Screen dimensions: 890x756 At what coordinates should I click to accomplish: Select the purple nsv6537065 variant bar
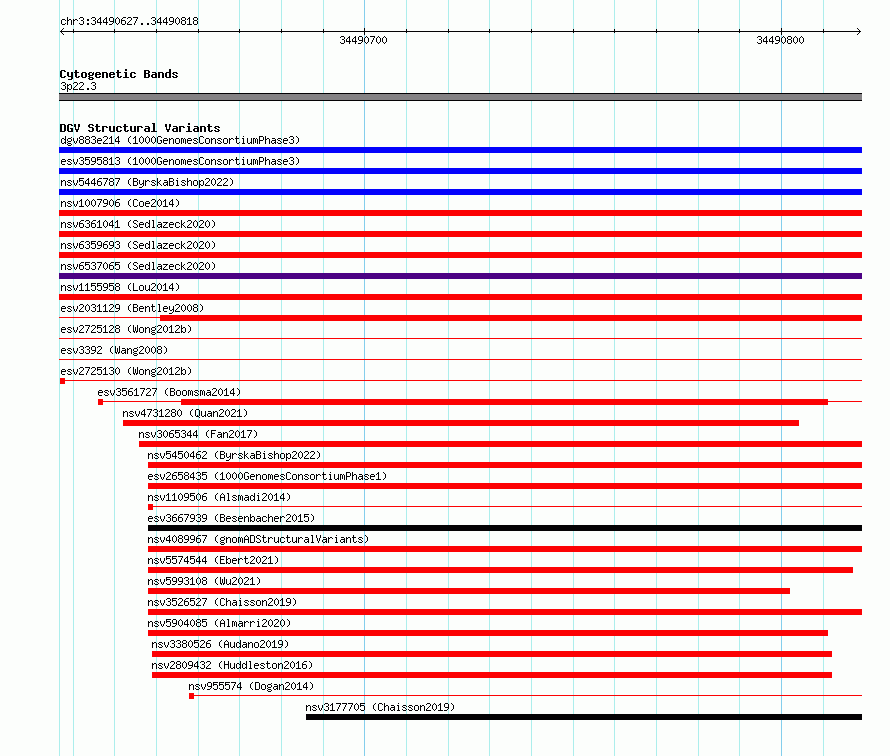(x=460, y=276)
